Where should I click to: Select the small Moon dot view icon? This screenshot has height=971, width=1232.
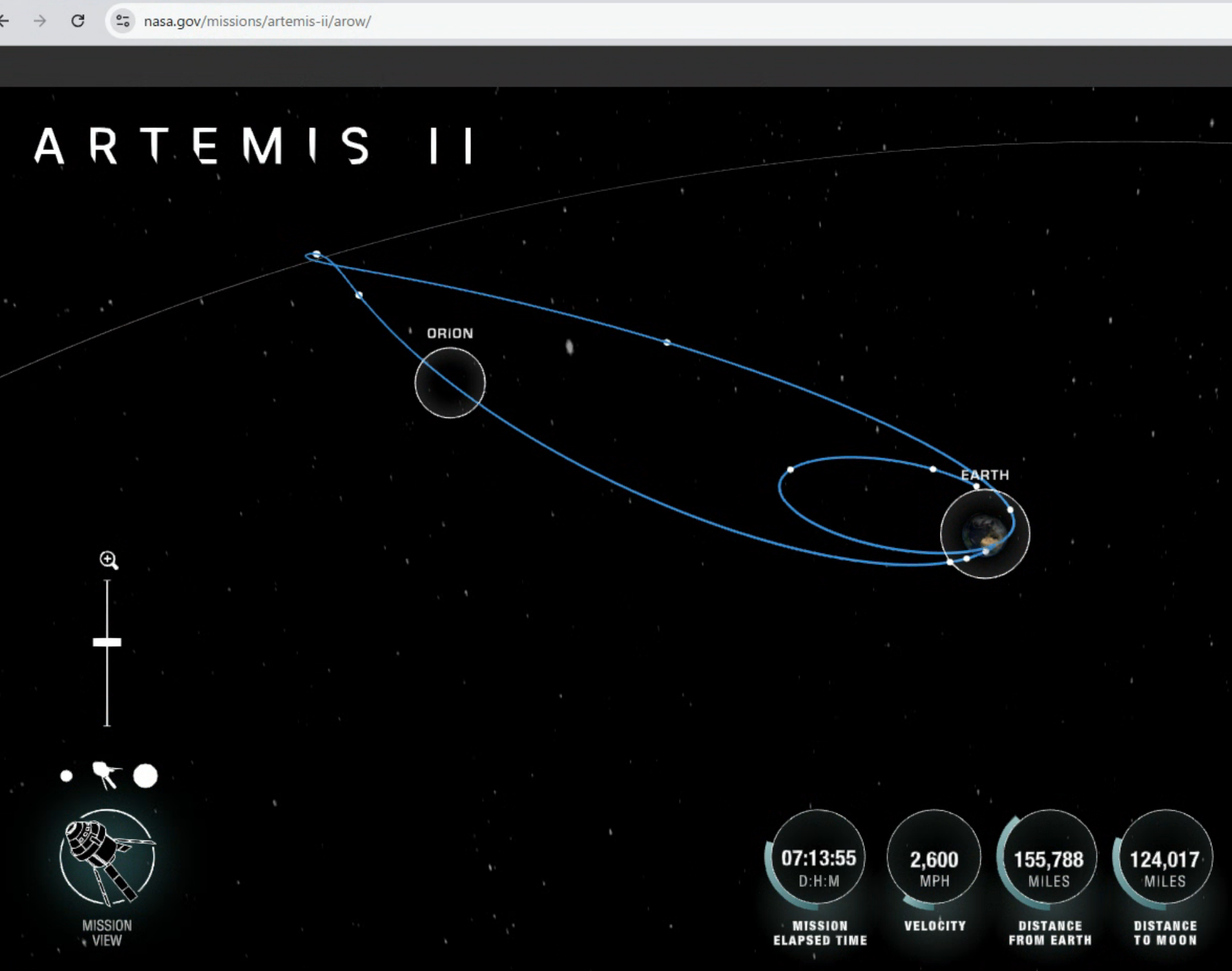[66, 776]
